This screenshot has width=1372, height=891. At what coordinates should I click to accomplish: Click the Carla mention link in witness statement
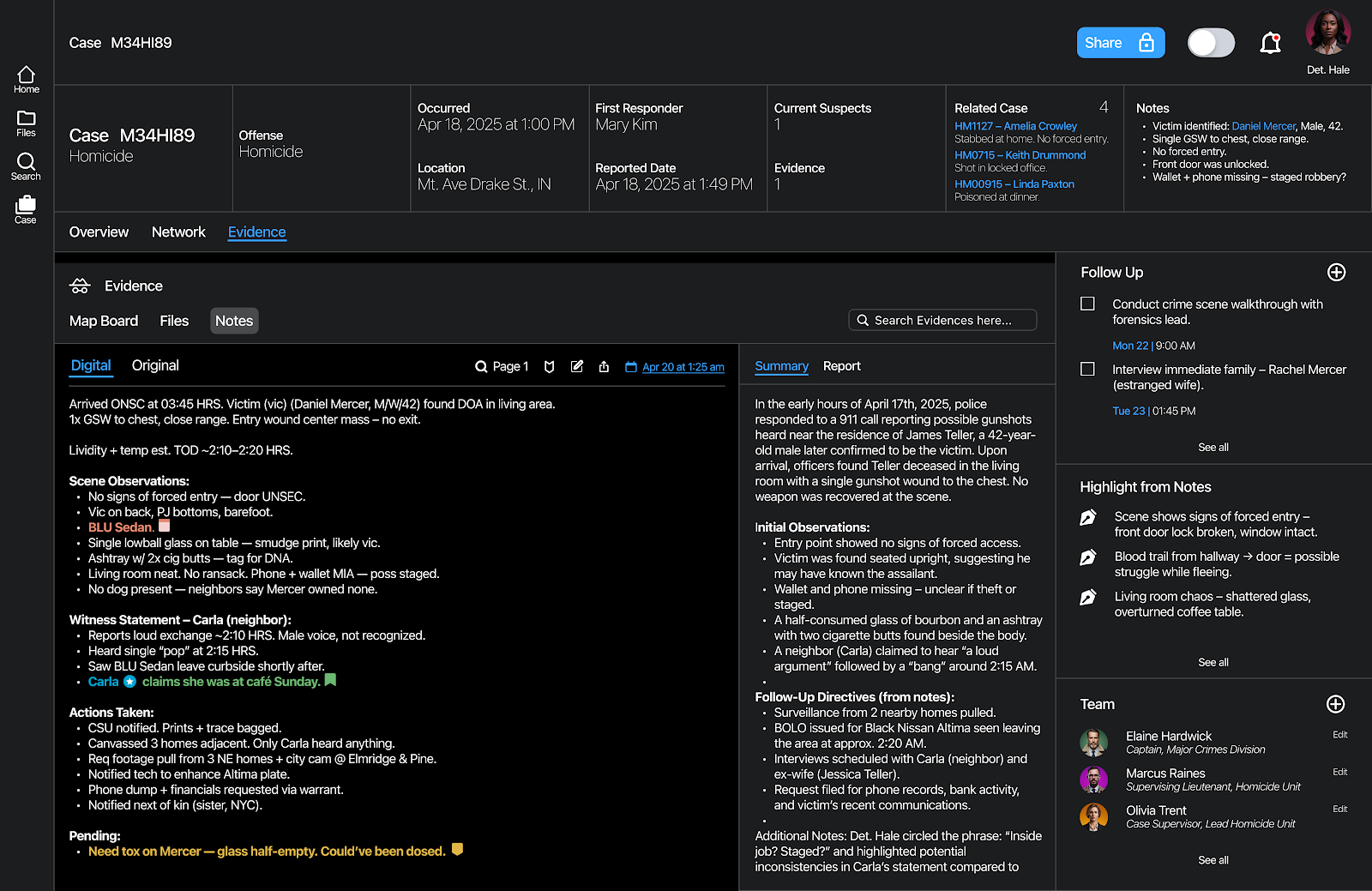point(103,682)
